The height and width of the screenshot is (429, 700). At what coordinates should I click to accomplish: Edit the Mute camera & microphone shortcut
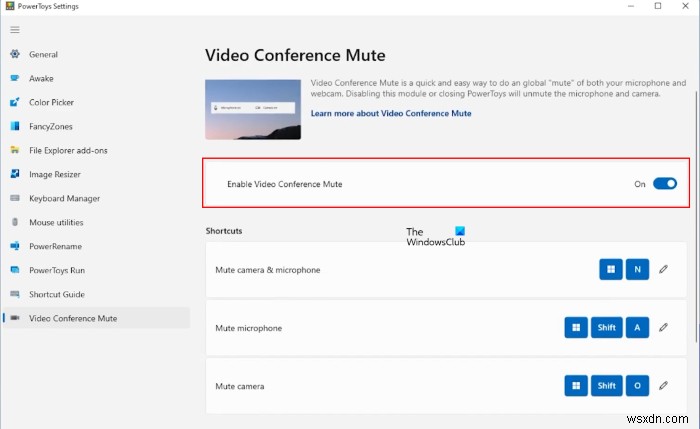pyautogui.click(x=662, y=269)
